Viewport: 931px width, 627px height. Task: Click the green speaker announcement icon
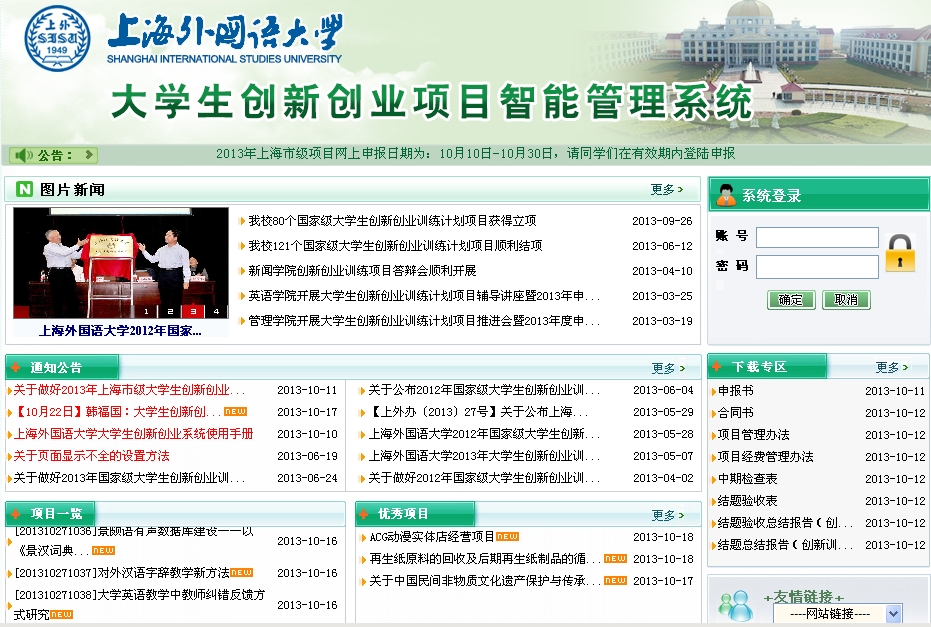point(23,155)
